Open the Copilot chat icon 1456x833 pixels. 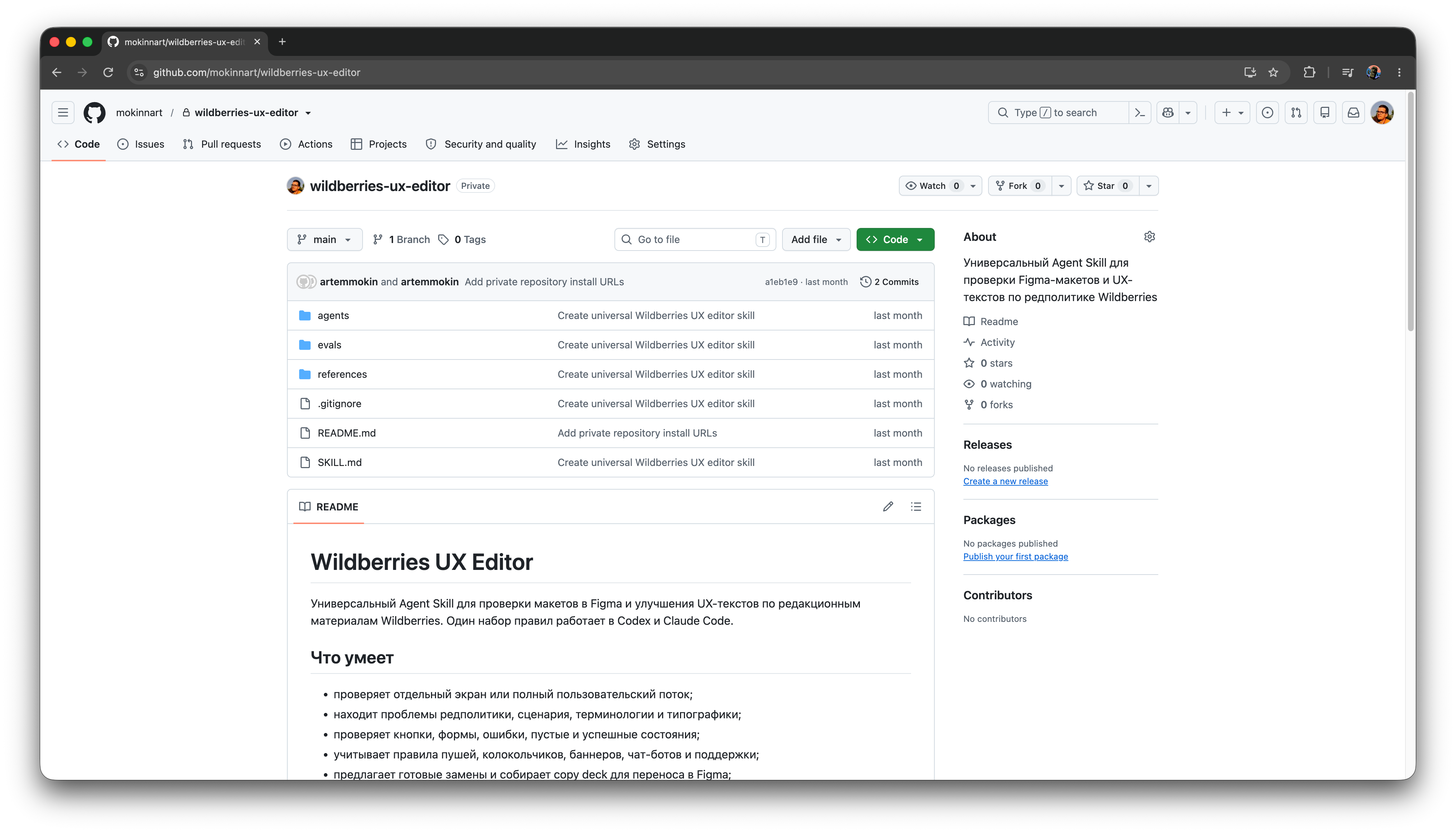[x=1168, y=113]
